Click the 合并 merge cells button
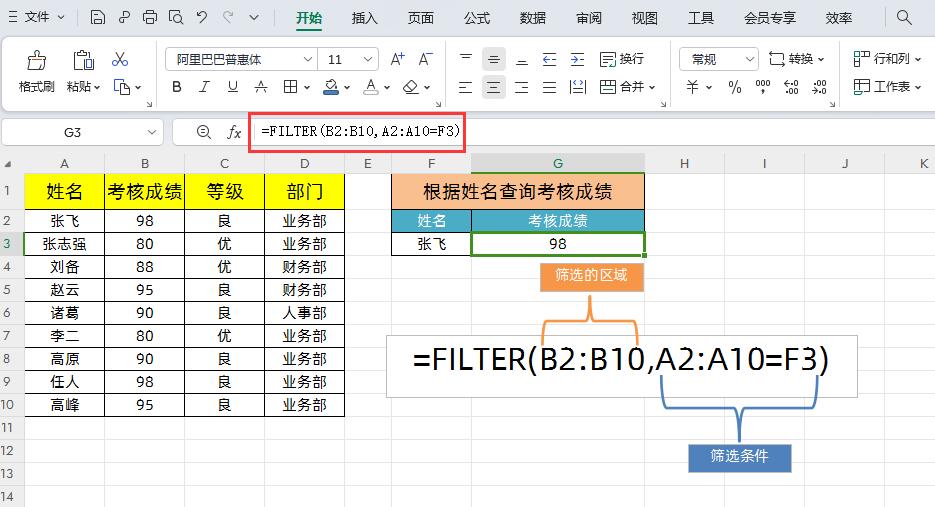This screenshot has width=935, height=507. click(x=627, y=87)
